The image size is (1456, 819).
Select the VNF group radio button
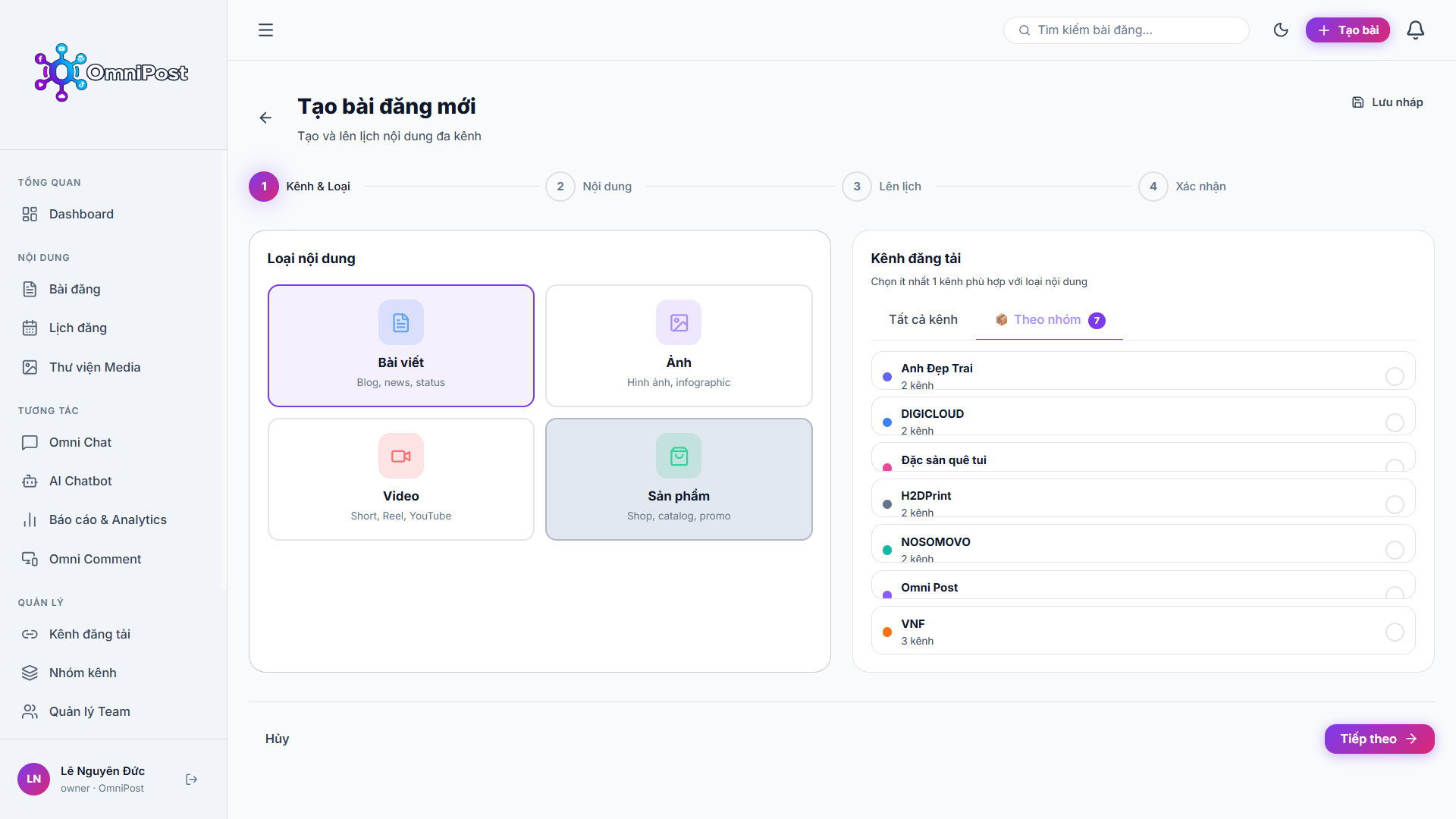(x=1395, y=632)
